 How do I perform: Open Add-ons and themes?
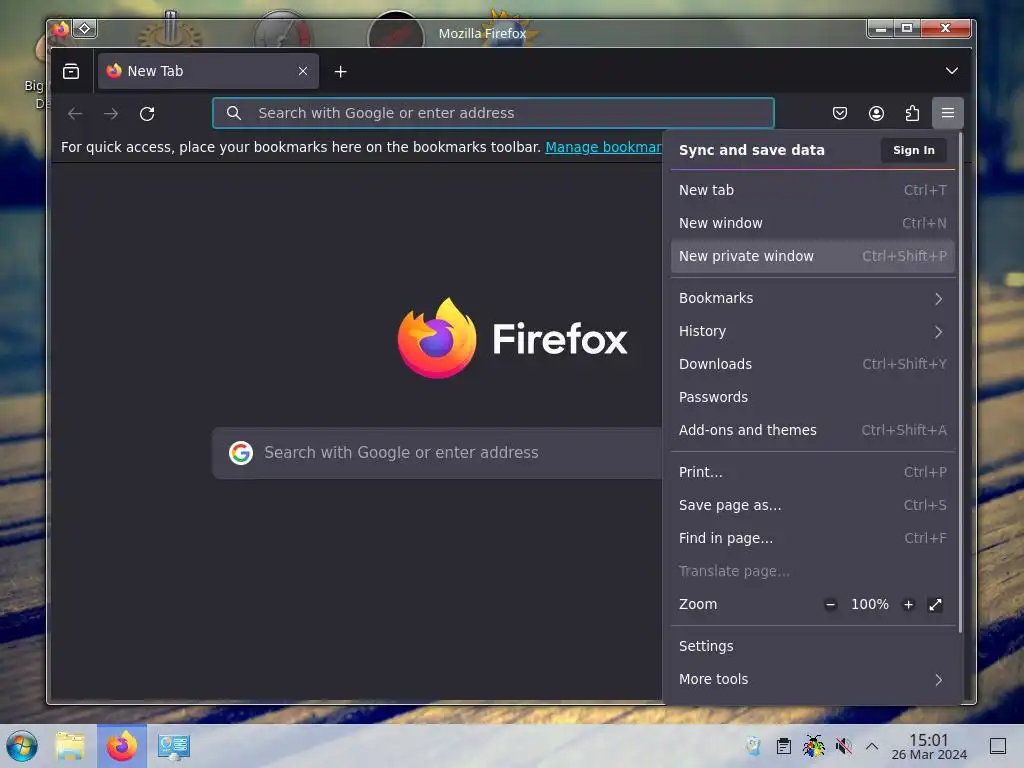pyautogui.click(x=812, y=430)
